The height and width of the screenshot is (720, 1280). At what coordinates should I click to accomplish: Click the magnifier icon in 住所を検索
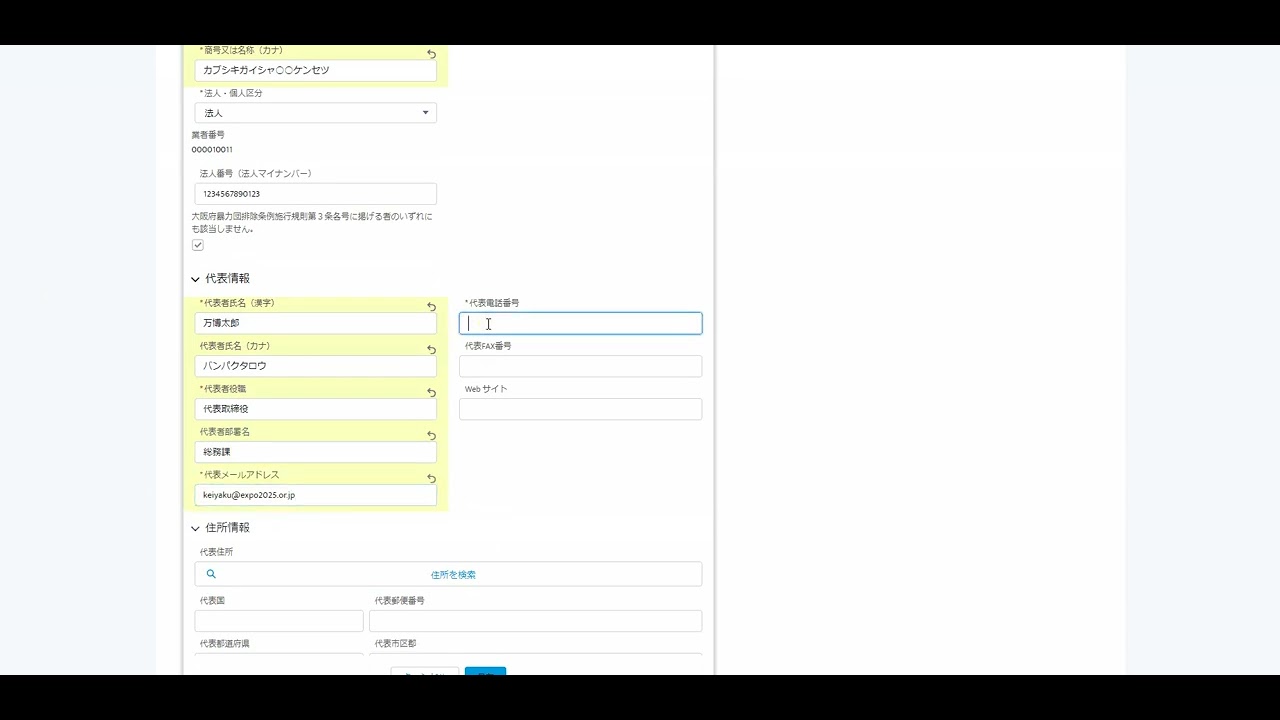[x=211, y=574]
